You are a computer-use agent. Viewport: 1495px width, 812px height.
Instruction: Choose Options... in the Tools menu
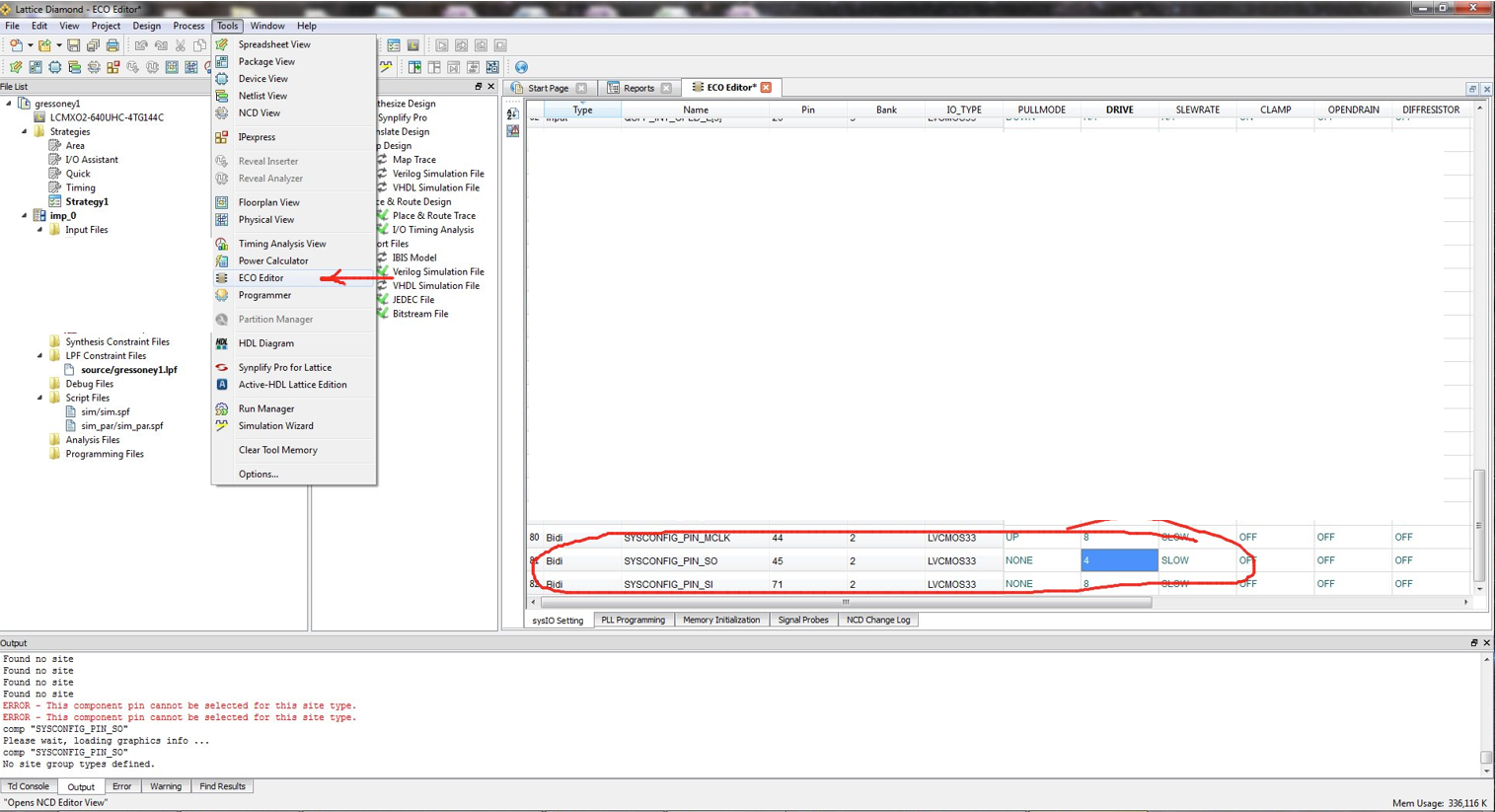[294, 474]
